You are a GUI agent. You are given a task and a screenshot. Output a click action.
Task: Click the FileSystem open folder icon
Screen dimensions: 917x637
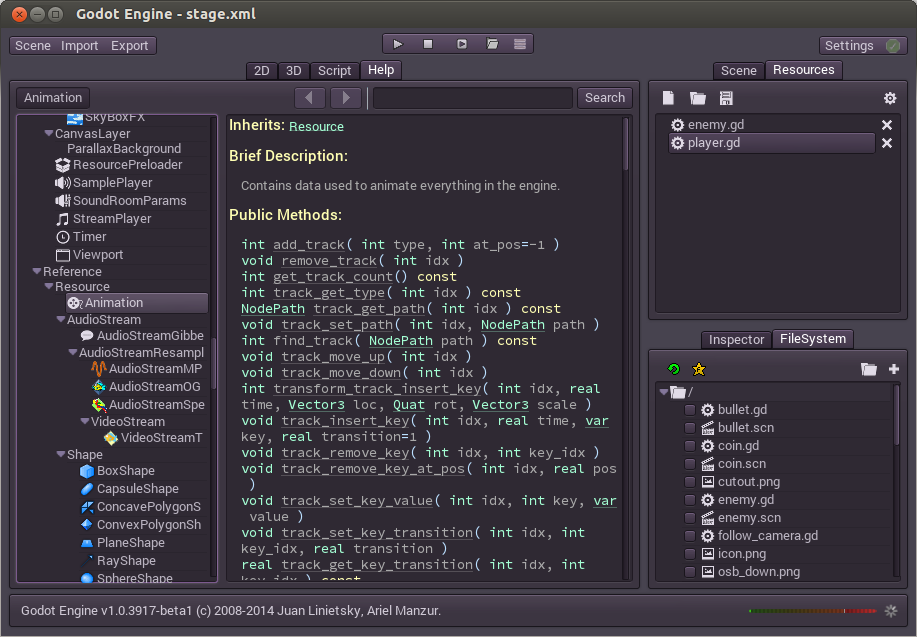(868, 369)
